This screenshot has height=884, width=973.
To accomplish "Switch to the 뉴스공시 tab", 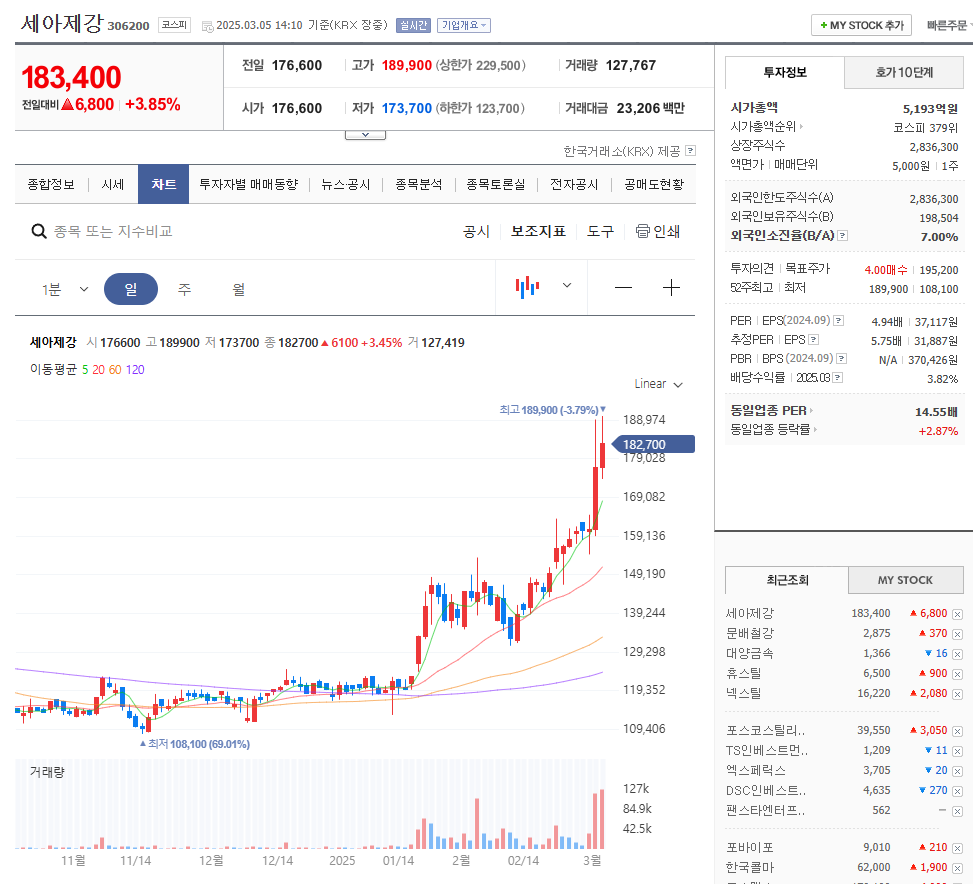I will (345, 184).
